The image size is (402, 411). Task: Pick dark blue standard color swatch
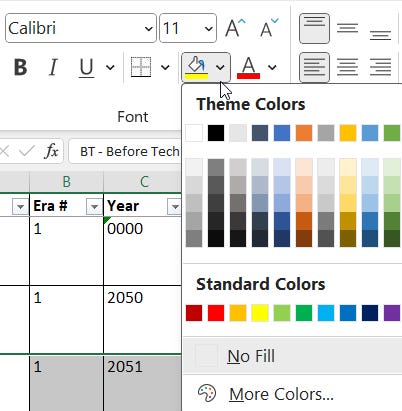[370, 313]
